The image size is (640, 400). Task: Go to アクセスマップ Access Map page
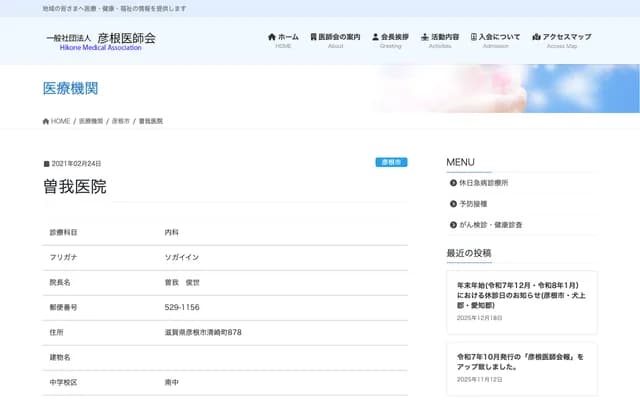click(x=562, y=41)
